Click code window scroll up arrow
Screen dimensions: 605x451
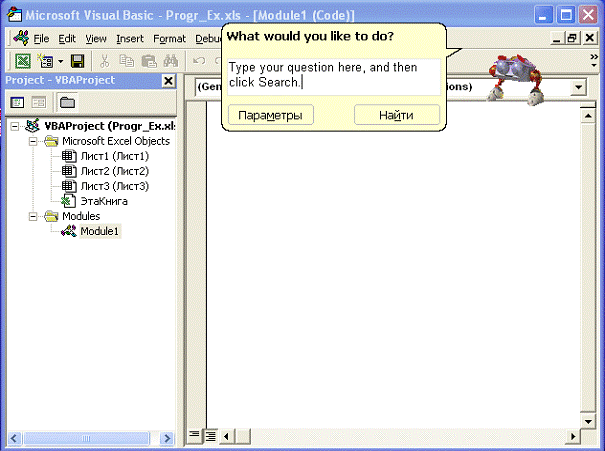588,115
